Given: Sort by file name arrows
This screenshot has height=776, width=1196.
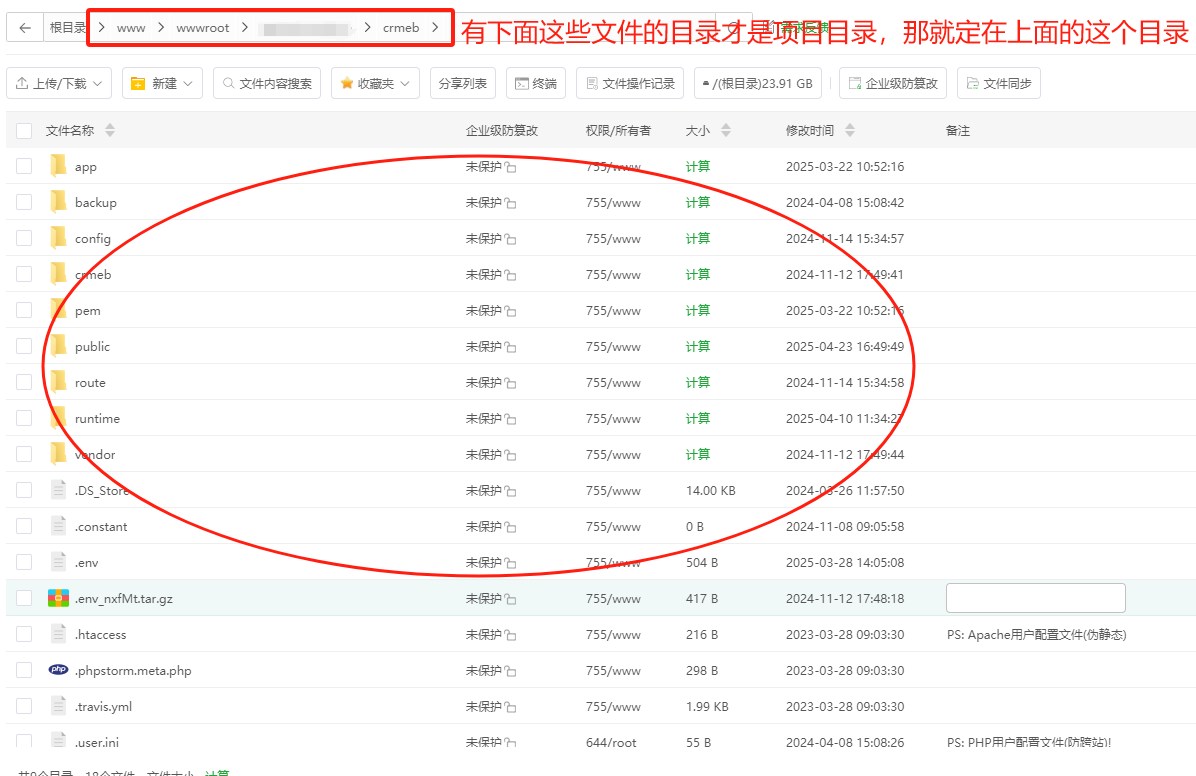Looking at the screenshot, I should (x=110, y=130).
